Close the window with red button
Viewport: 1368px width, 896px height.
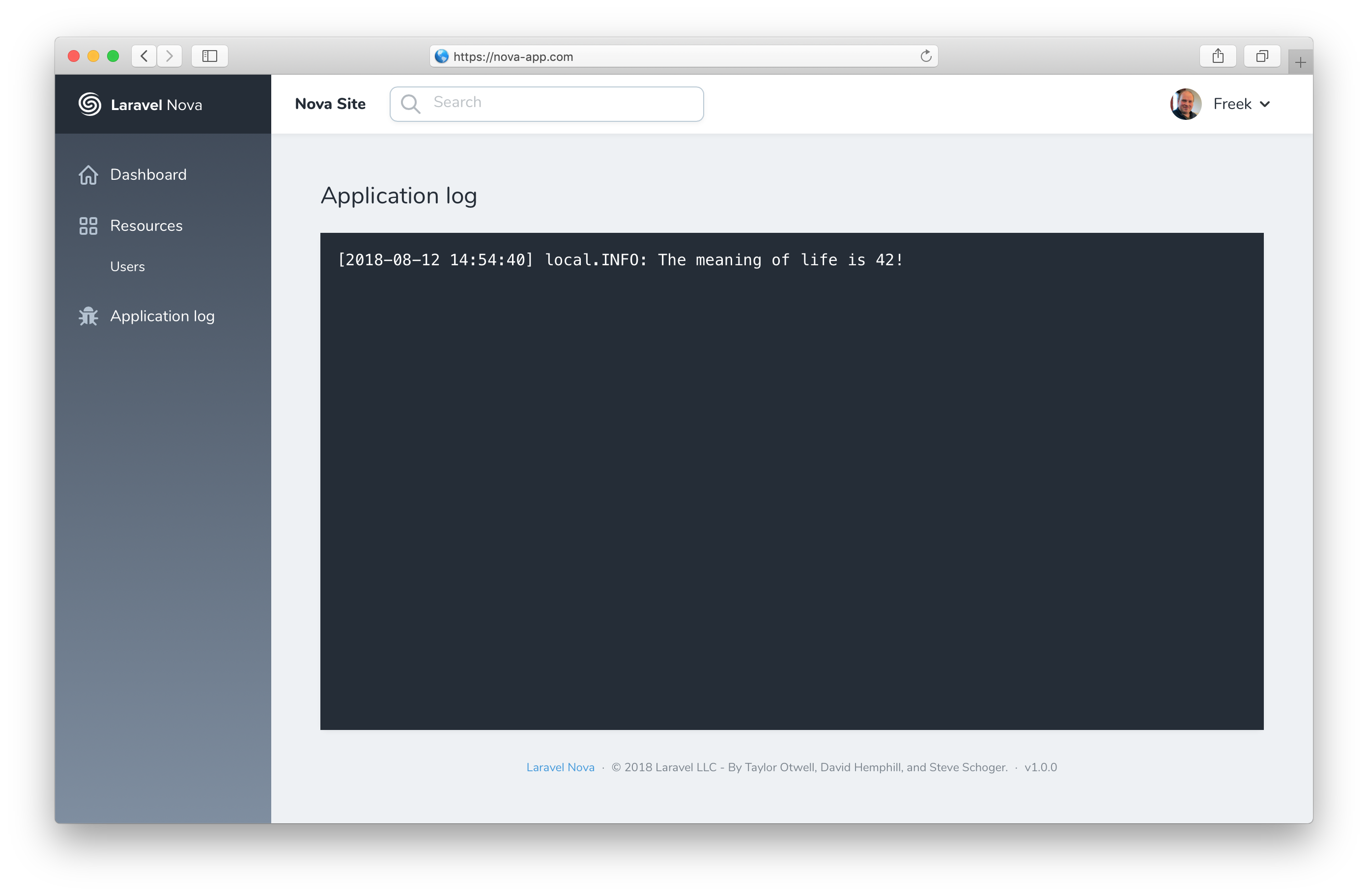coord(74,56)
